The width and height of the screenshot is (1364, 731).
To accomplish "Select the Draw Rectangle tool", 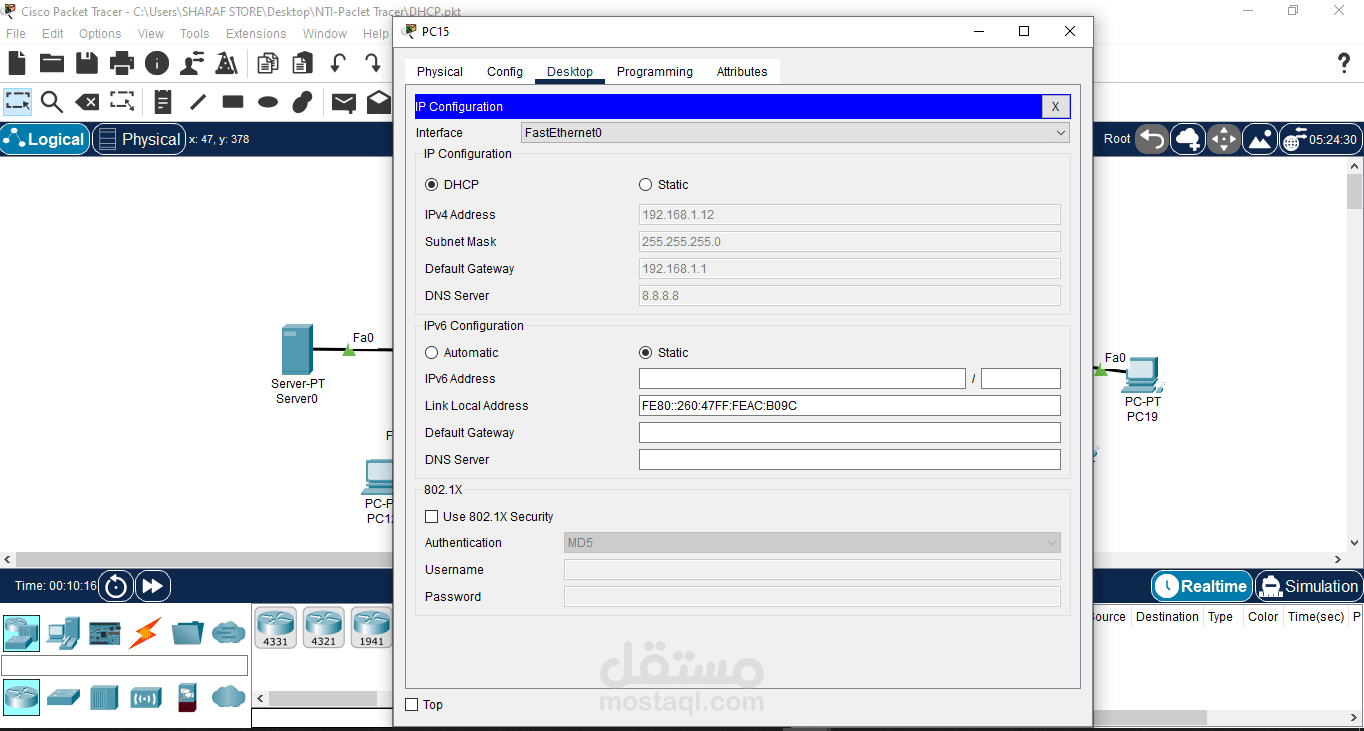I will click(x=233, y=101).
